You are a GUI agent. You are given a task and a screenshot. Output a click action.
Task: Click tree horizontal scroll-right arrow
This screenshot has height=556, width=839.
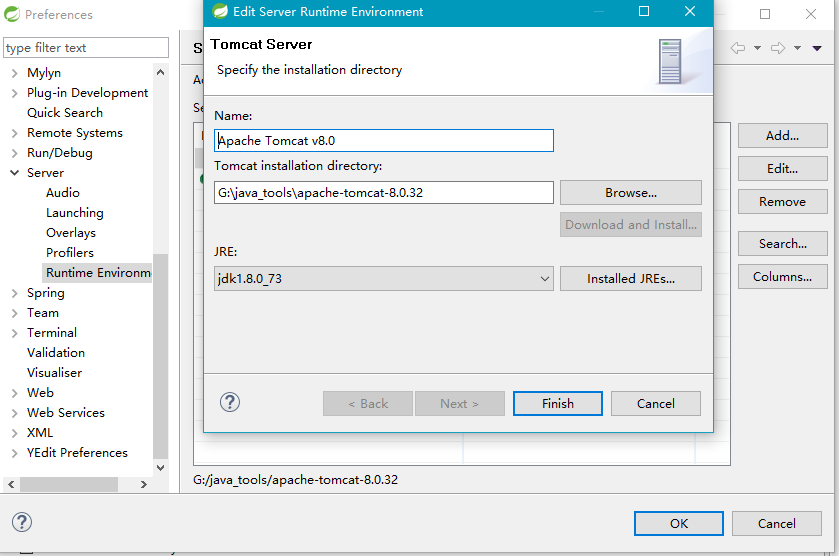coord(143,484)
